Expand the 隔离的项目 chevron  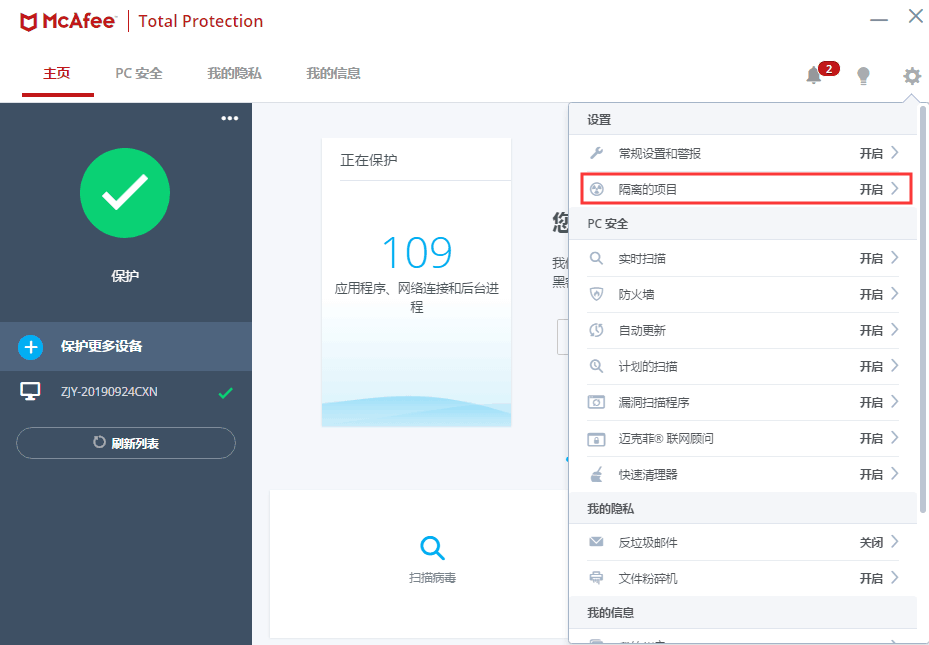[895, 189]
